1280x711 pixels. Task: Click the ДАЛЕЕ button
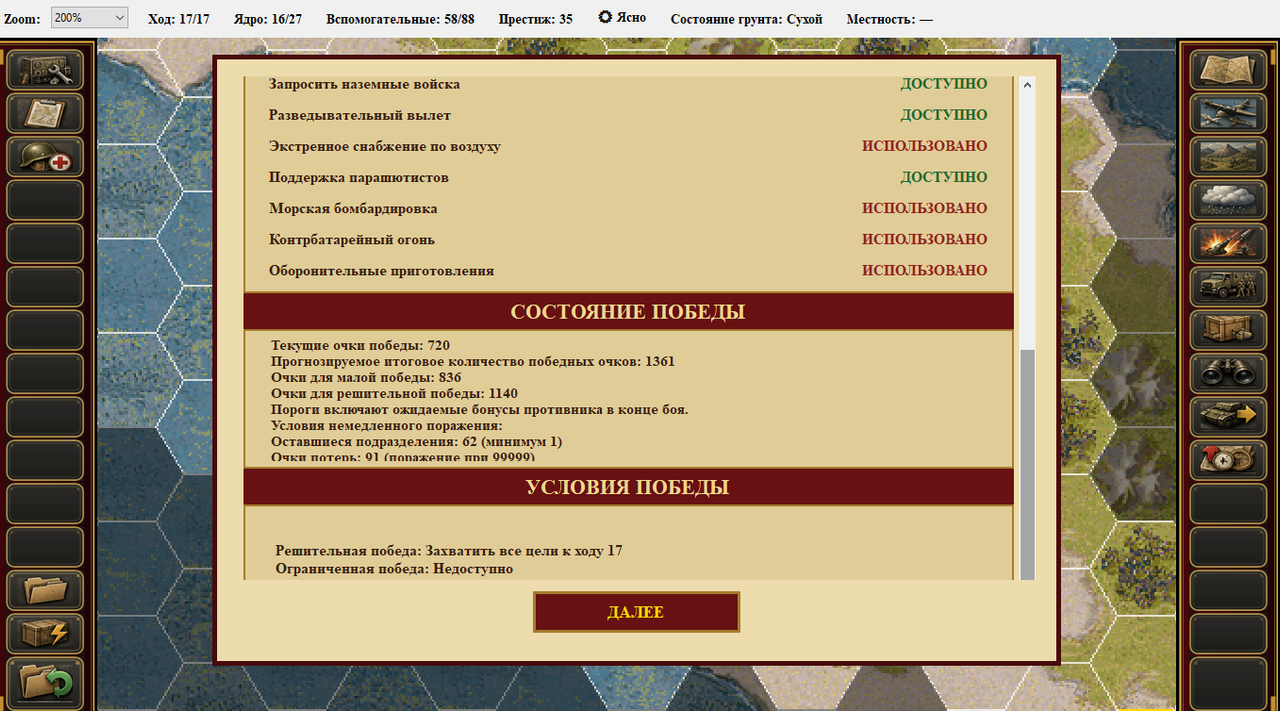(636, 612)
